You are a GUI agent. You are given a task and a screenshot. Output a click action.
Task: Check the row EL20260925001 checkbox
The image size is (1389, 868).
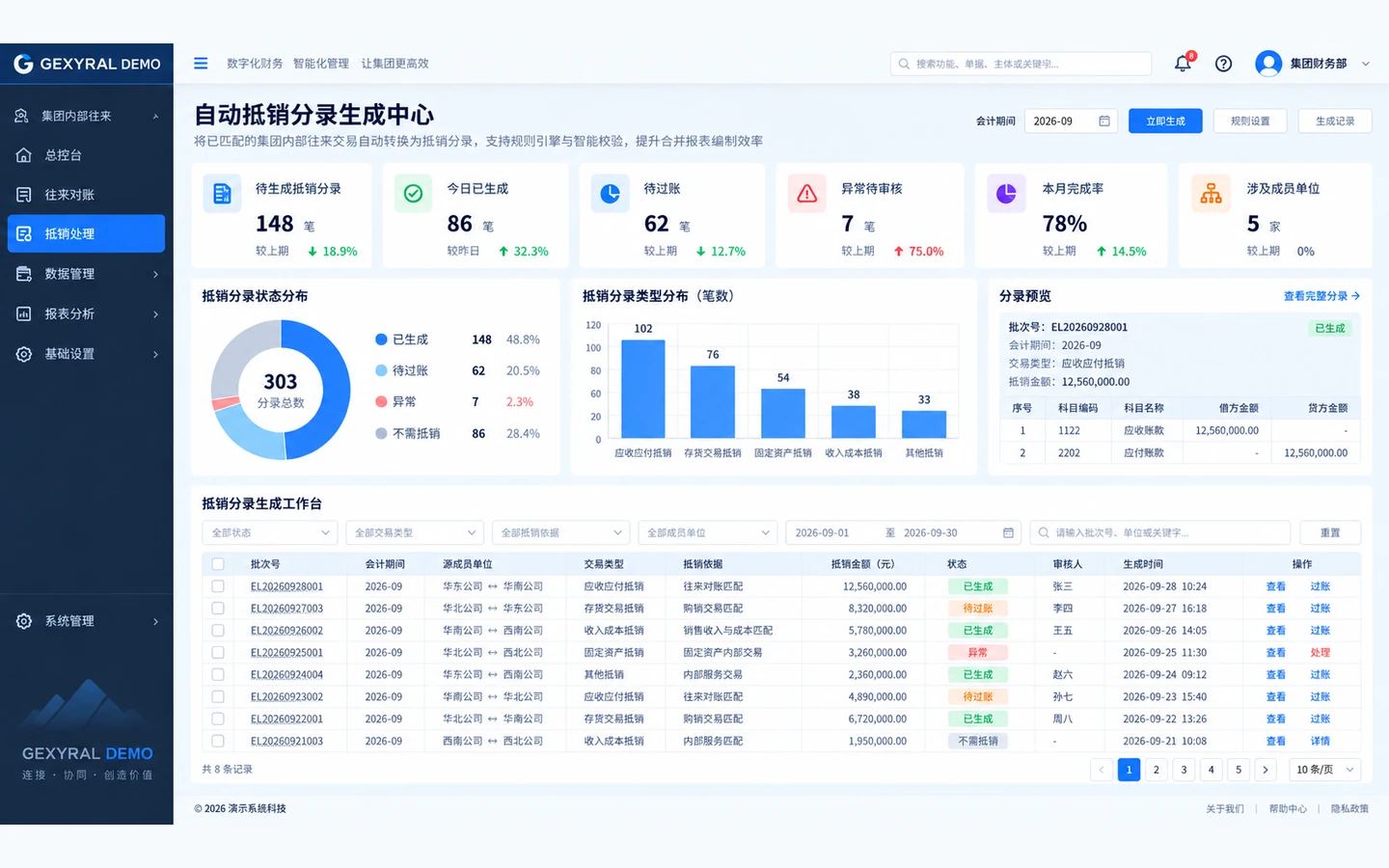coord(218,653)
